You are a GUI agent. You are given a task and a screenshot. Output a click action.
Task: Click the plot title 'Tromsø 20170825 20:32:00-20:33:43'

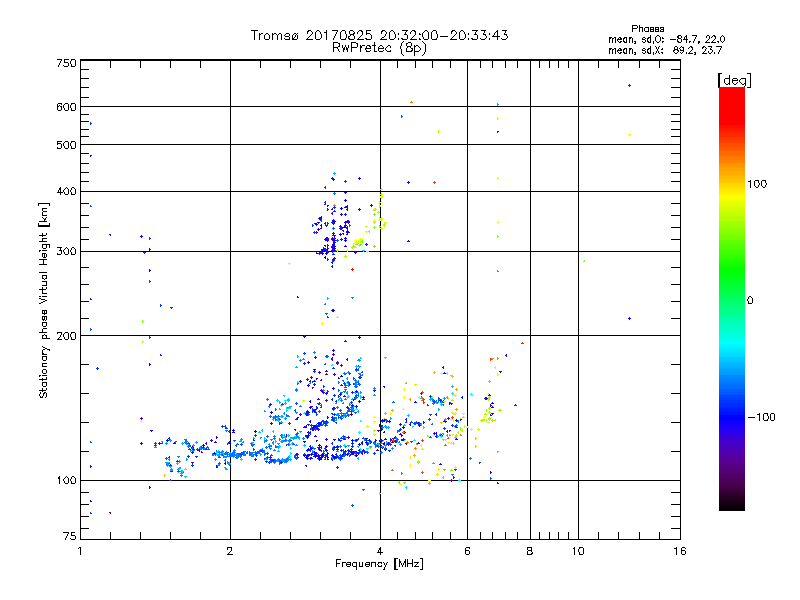coord(379,35)
